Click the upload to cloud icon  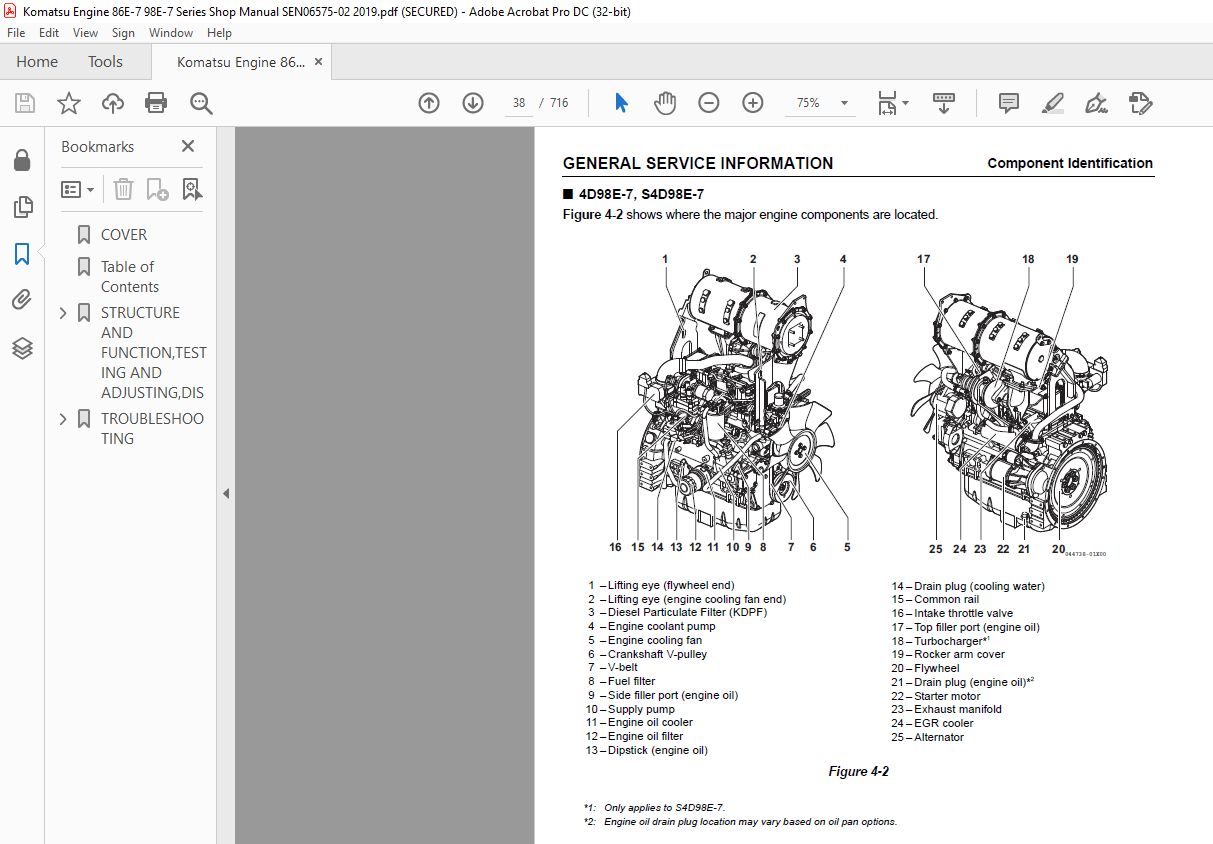click(113, 103)
